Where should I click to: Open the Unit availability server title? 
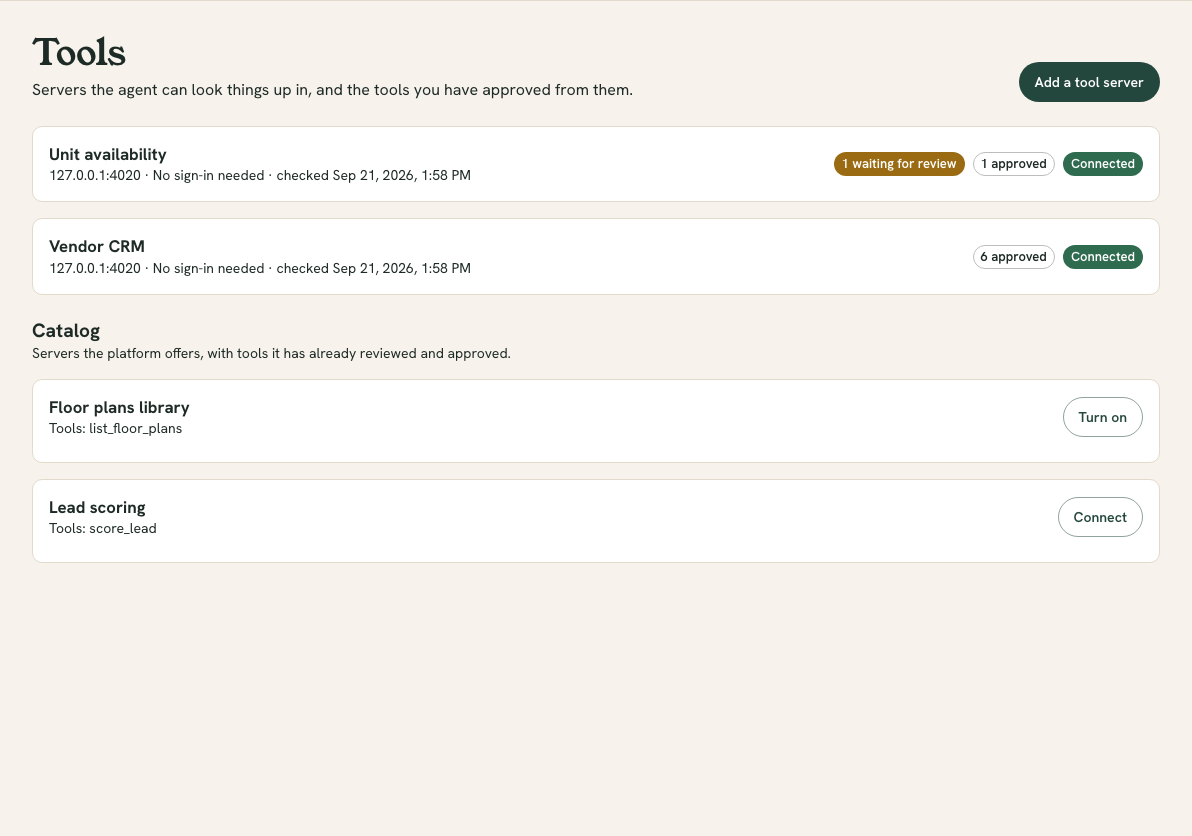point(108,154)
